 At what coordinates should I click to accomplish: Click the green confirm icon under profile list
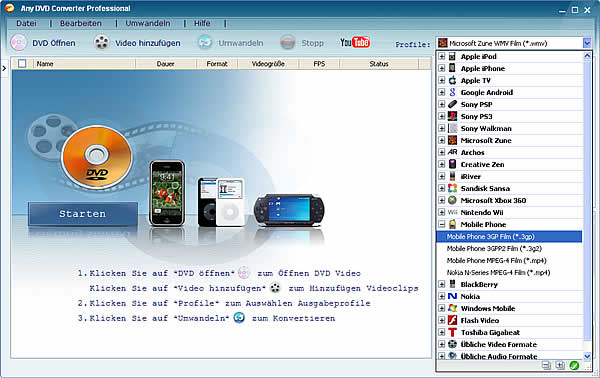pos(574,365)
